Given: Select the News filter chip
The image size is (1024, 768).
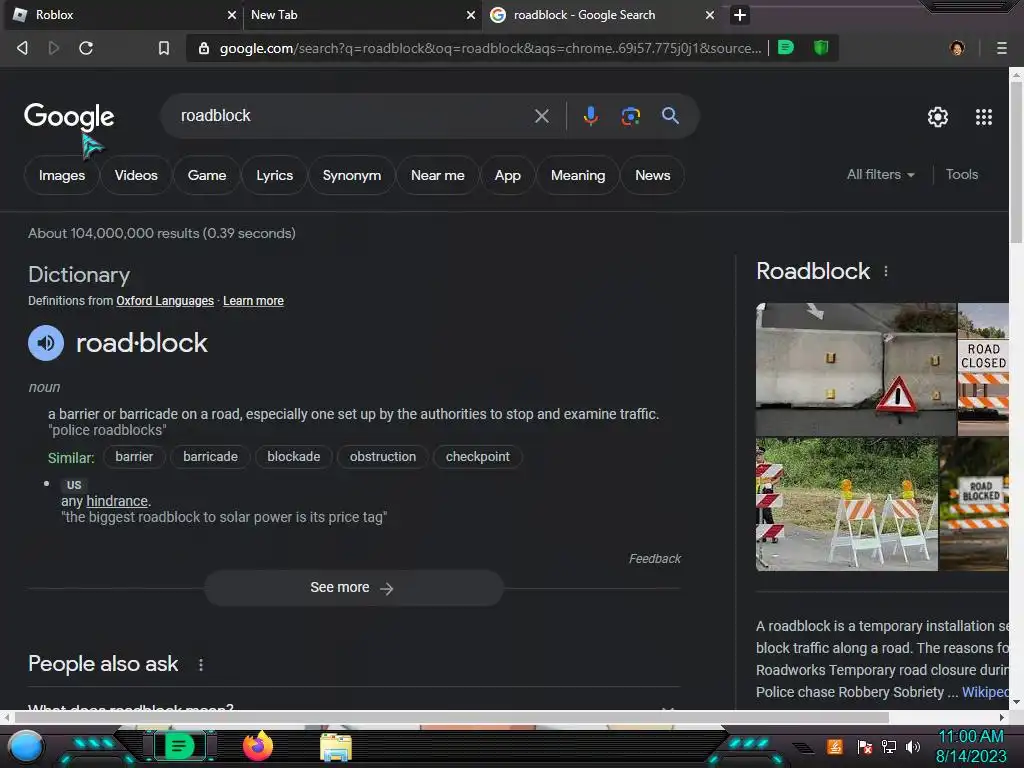Looking at the screenshot, I should click(652, 175).
